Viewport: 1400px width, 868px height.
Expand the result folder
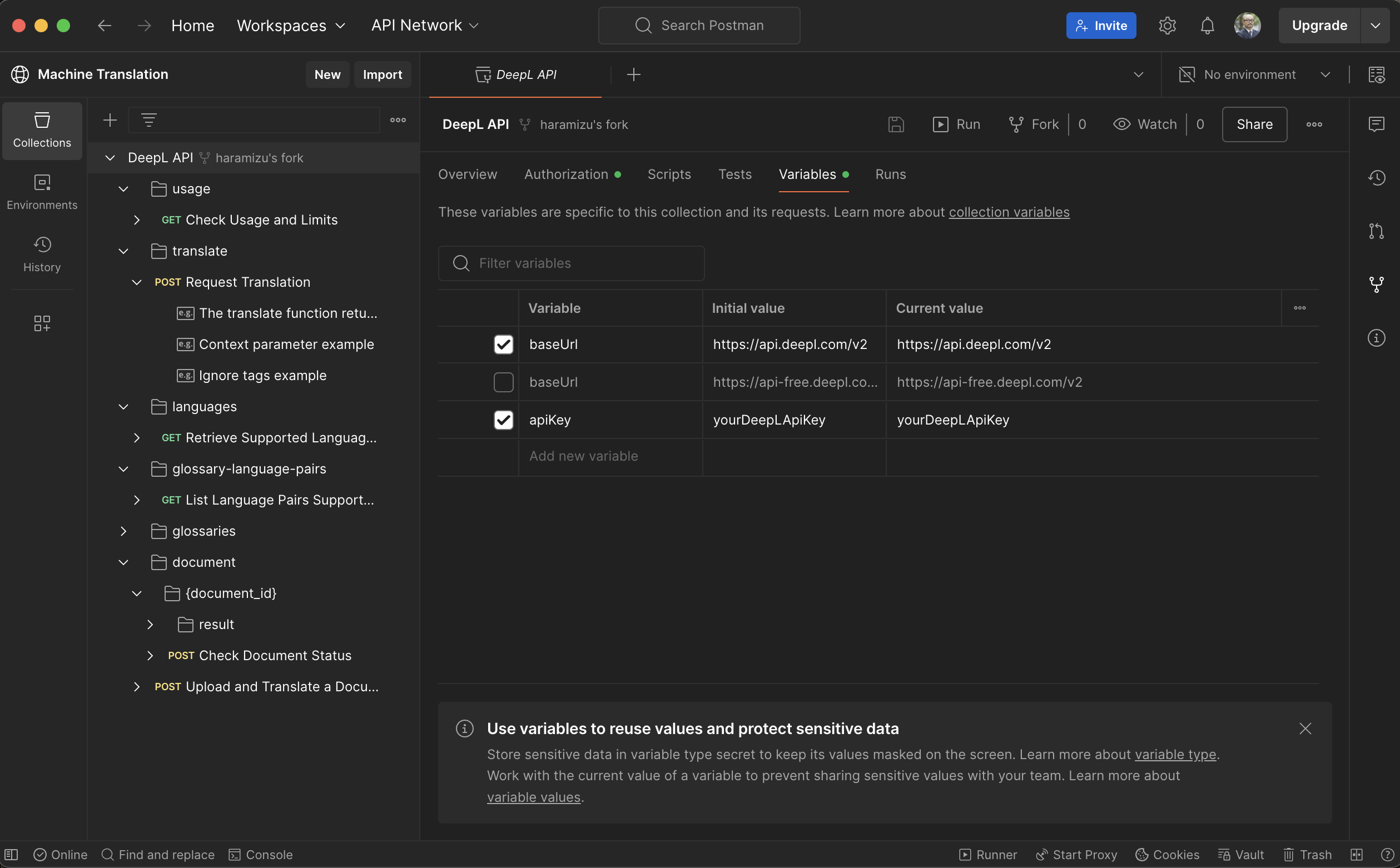click(x=150, y=625)
